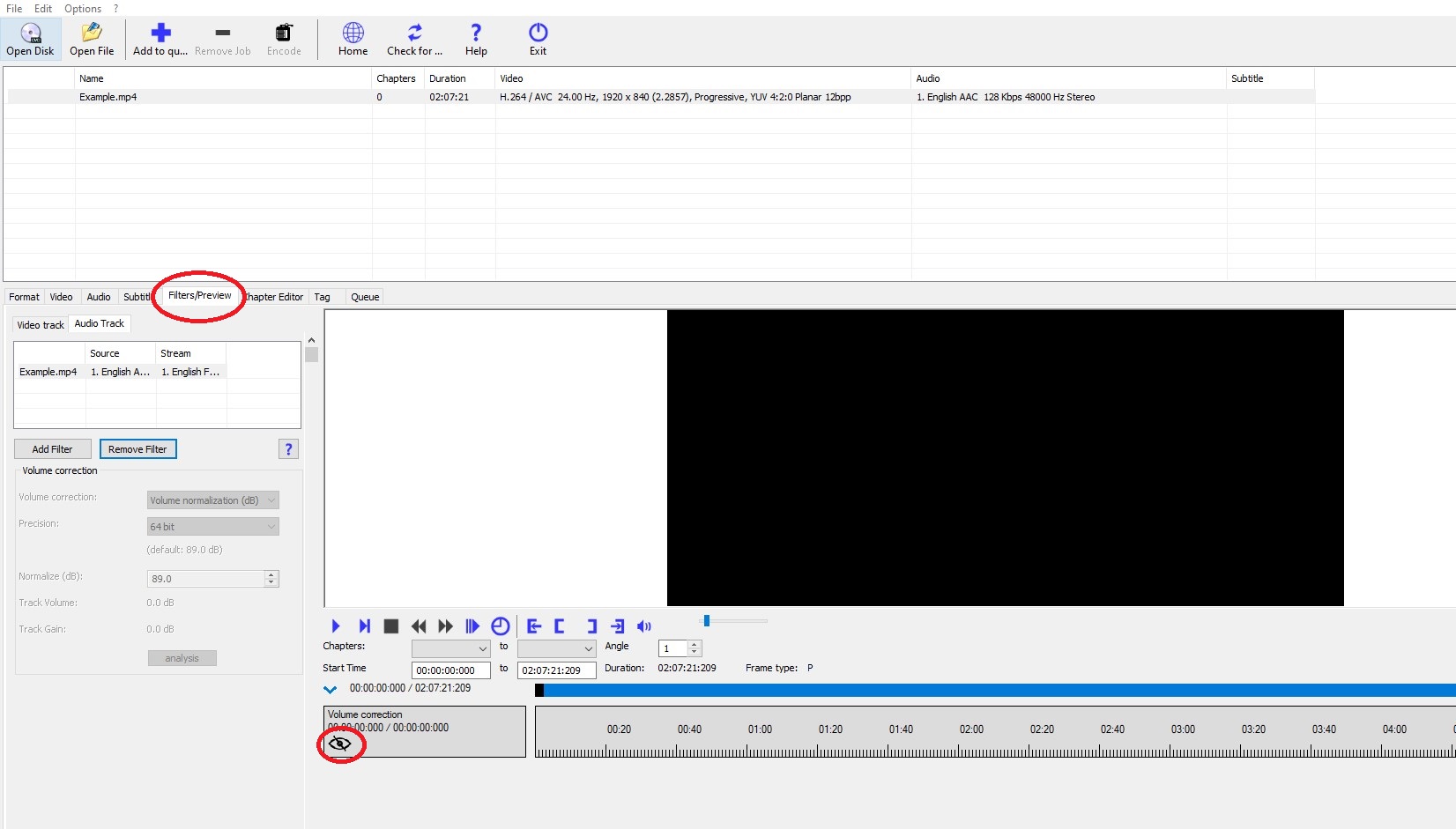Open the Options menu
The width and height of the screenshot is (1456, 829).
83,9
